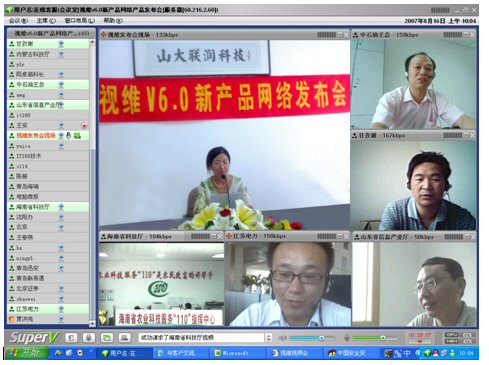The width and height of the screenshot is (489, 365).
Task: Click the red record icon beside 王安
Action: (x=84, y=126)
